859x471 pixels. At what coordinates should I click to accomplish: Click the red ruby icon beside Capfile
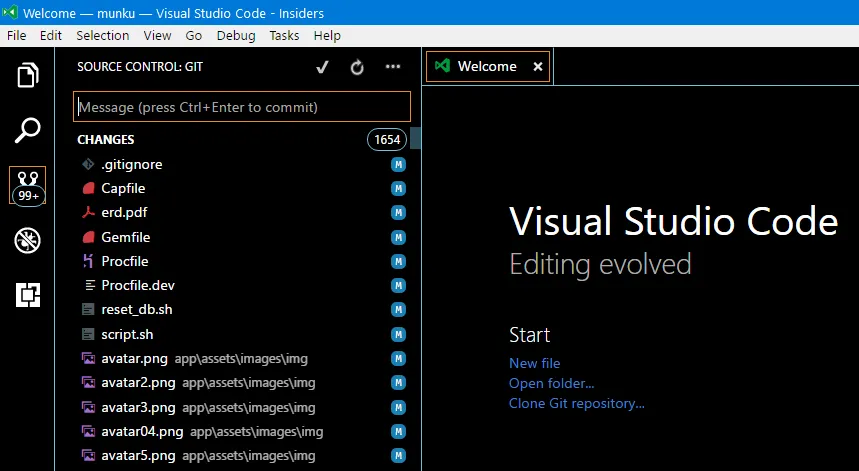(x=88, y=188)
